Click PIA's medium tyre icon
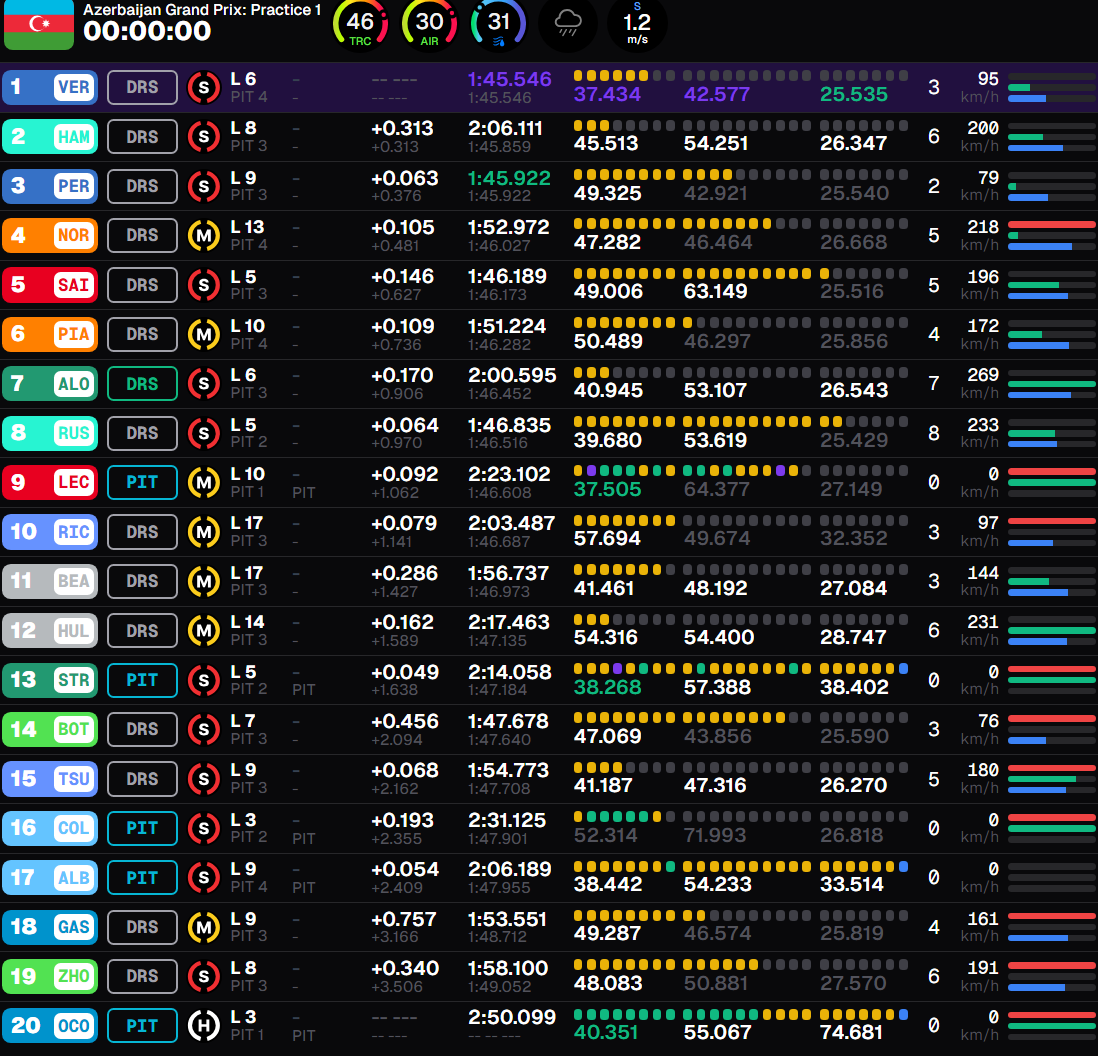 point(204,335)
